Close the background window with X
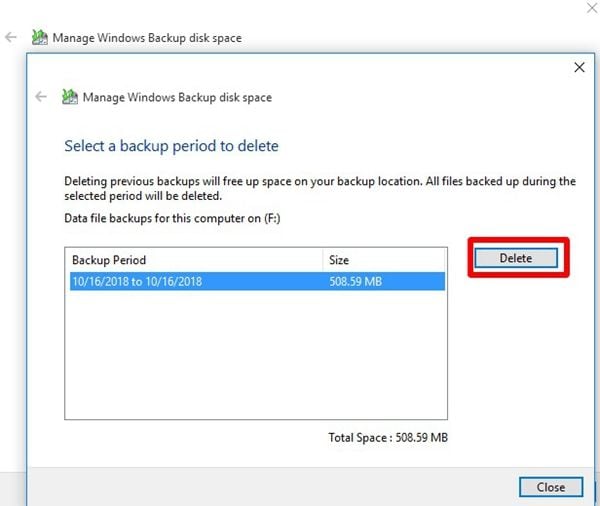This screenshot has width=600, height=506. pos(592,7)
